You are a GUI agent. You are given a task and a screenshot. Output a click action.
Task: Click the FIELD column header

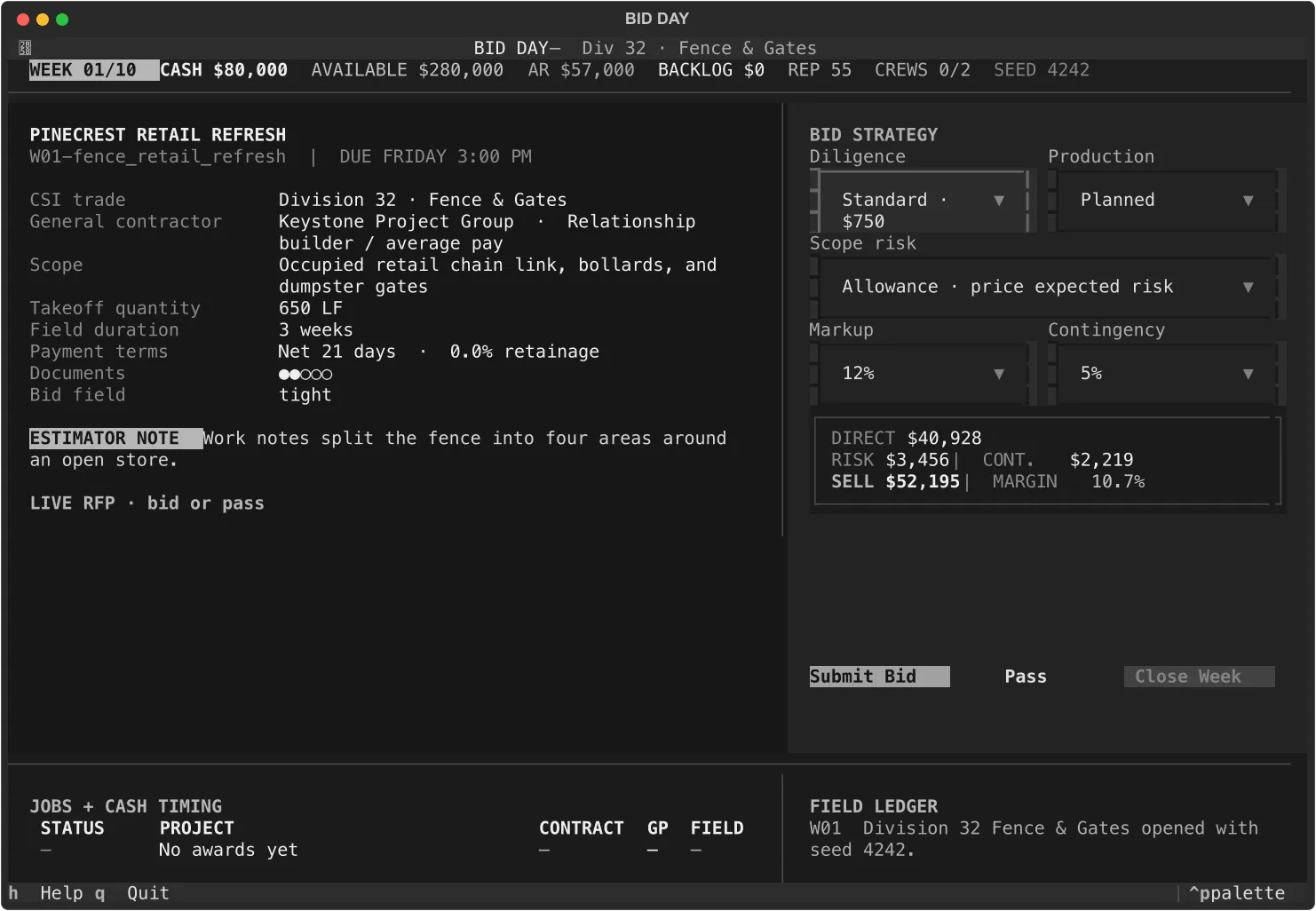tap(717, 828)
